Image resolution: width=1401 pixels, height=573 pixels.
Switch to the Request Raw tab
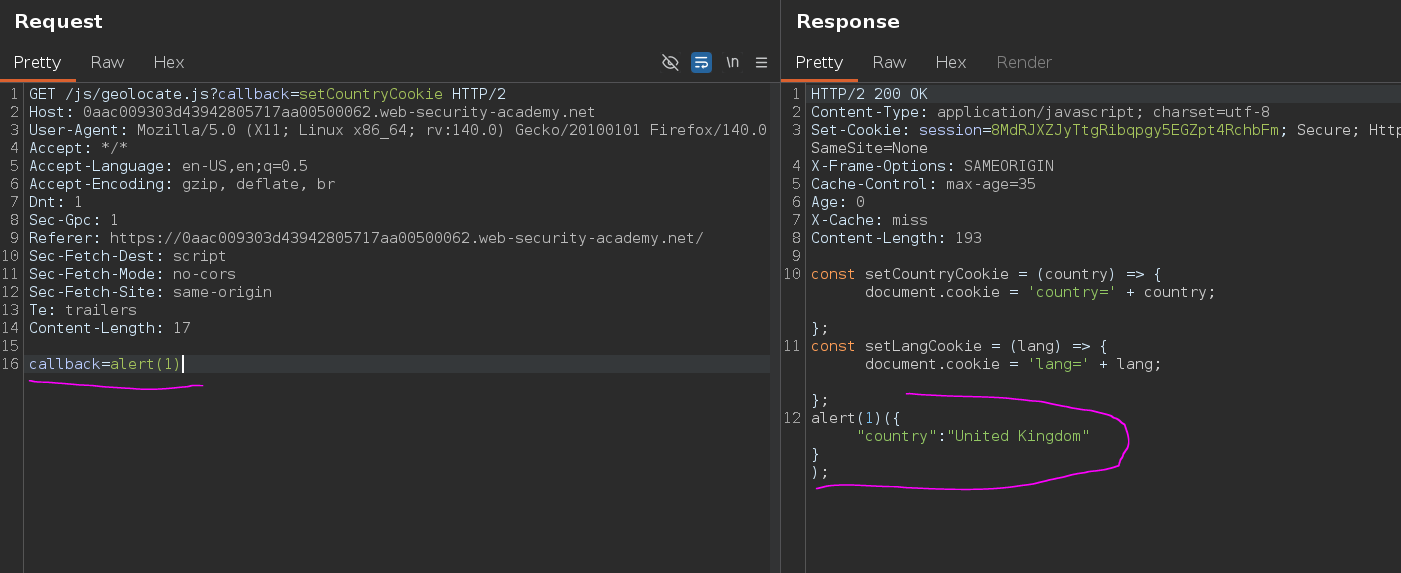click(x=107, y=62)
